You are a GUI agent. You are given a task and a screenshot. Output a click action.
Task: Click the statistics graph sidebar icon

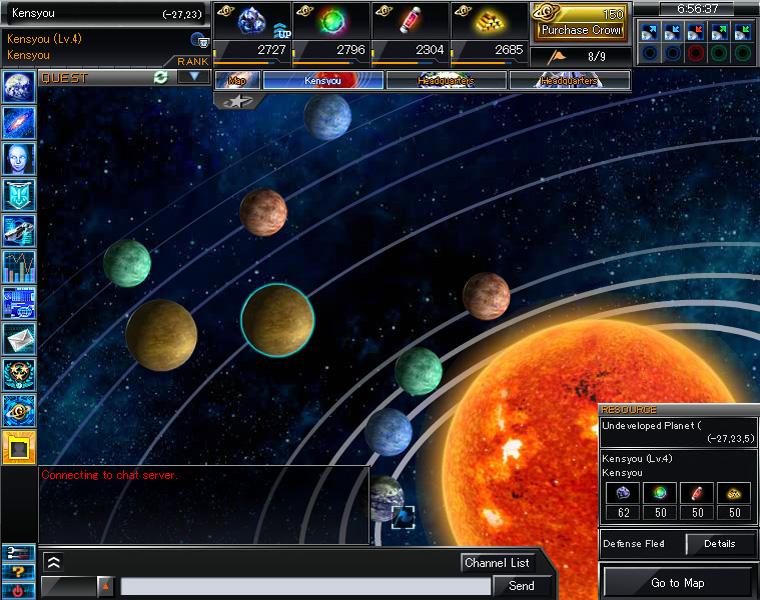pos(19,267)
